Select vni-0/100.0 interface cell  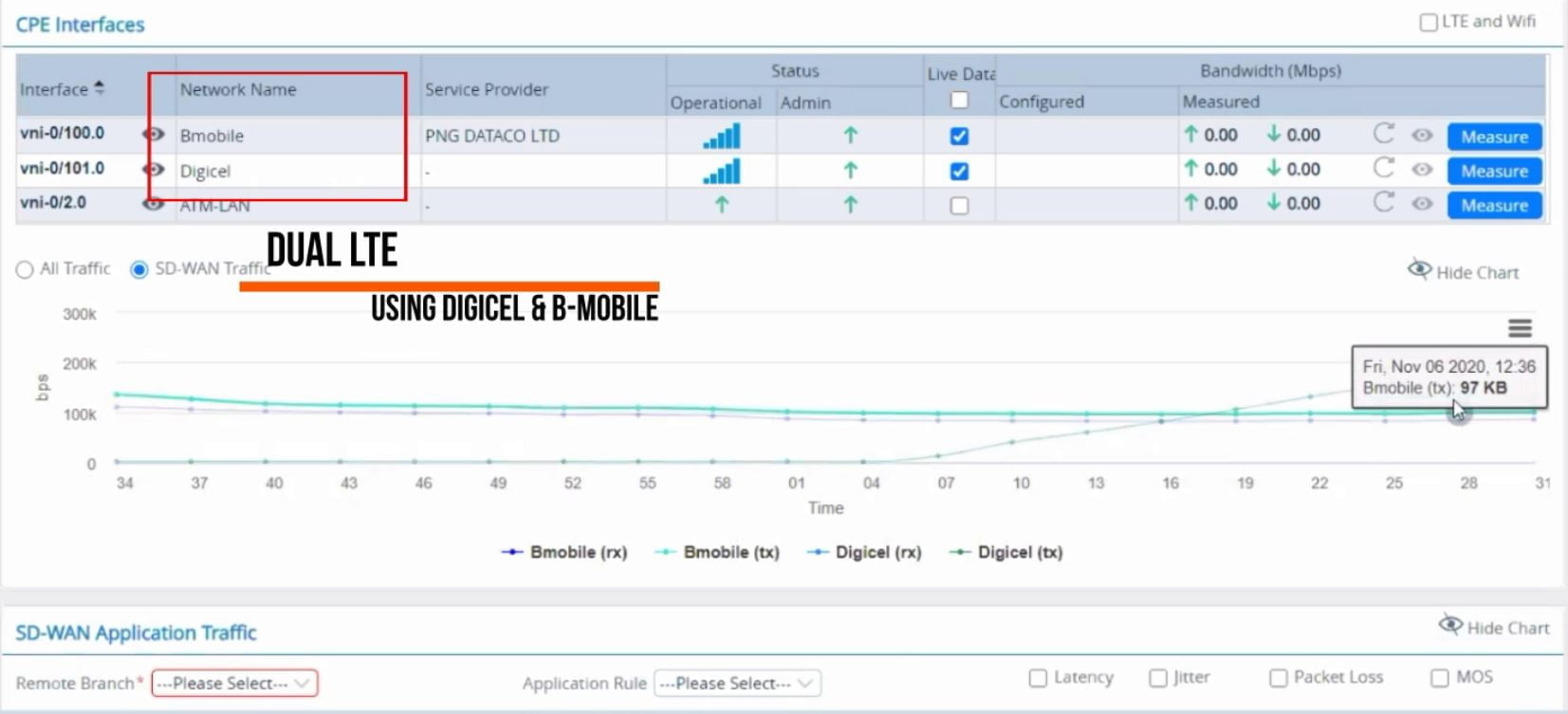pos(63,133)
